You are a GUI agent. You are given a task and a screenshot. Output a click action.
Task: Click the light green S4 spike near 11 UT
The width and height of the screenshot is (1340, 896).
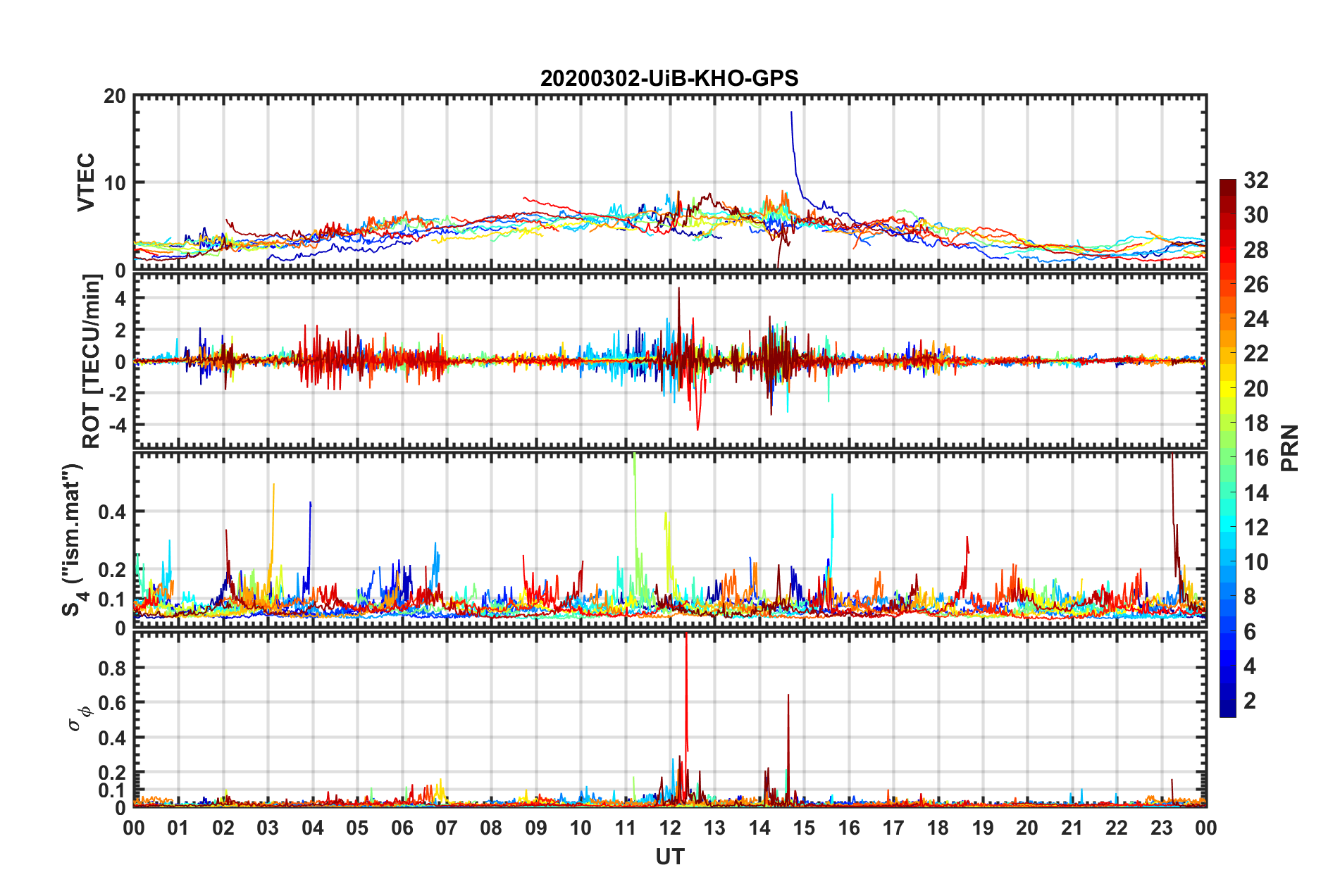tap(635, 507)
